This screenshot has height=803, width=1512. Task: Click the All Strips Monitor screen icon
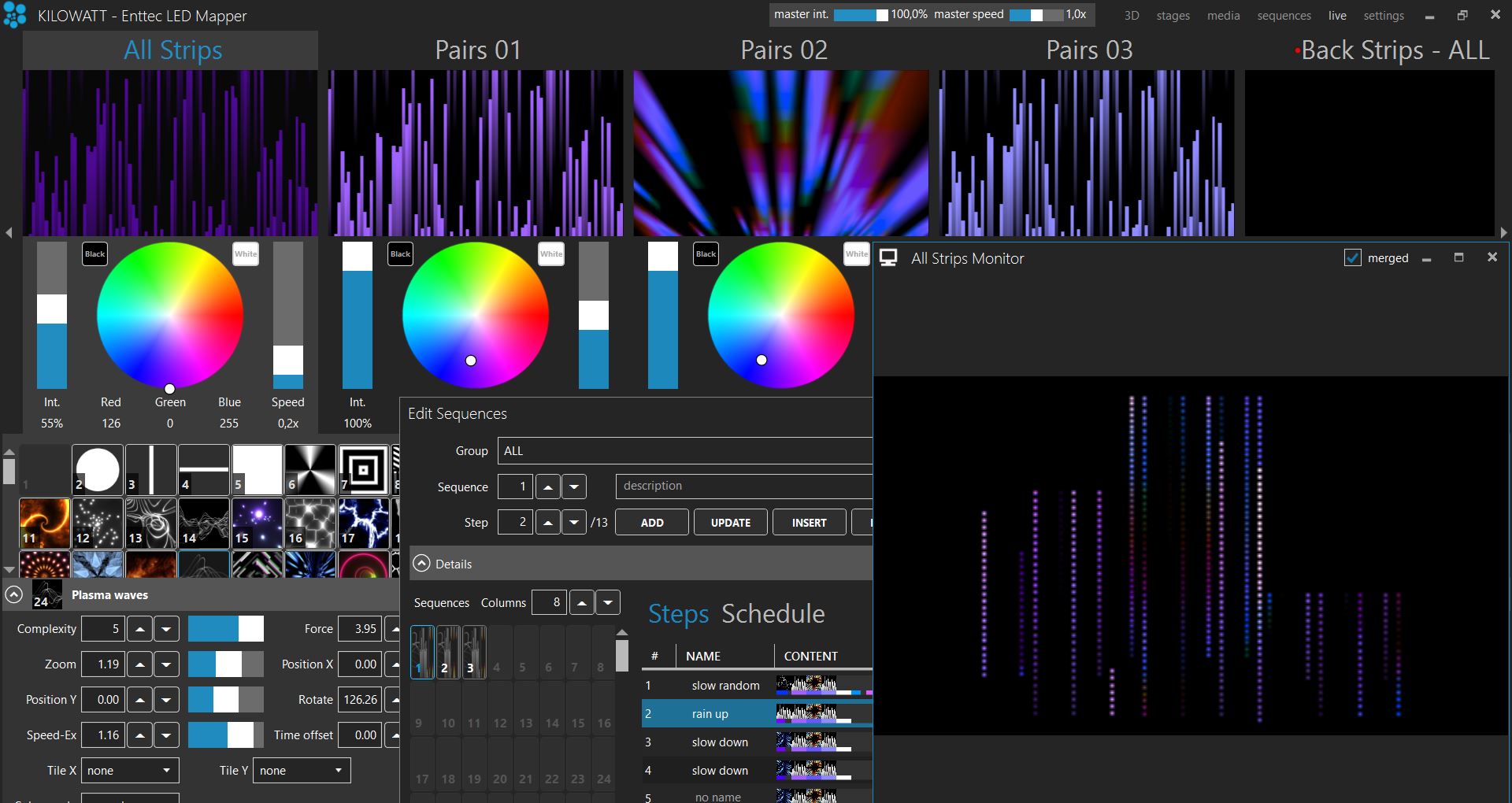coord(888,258)
